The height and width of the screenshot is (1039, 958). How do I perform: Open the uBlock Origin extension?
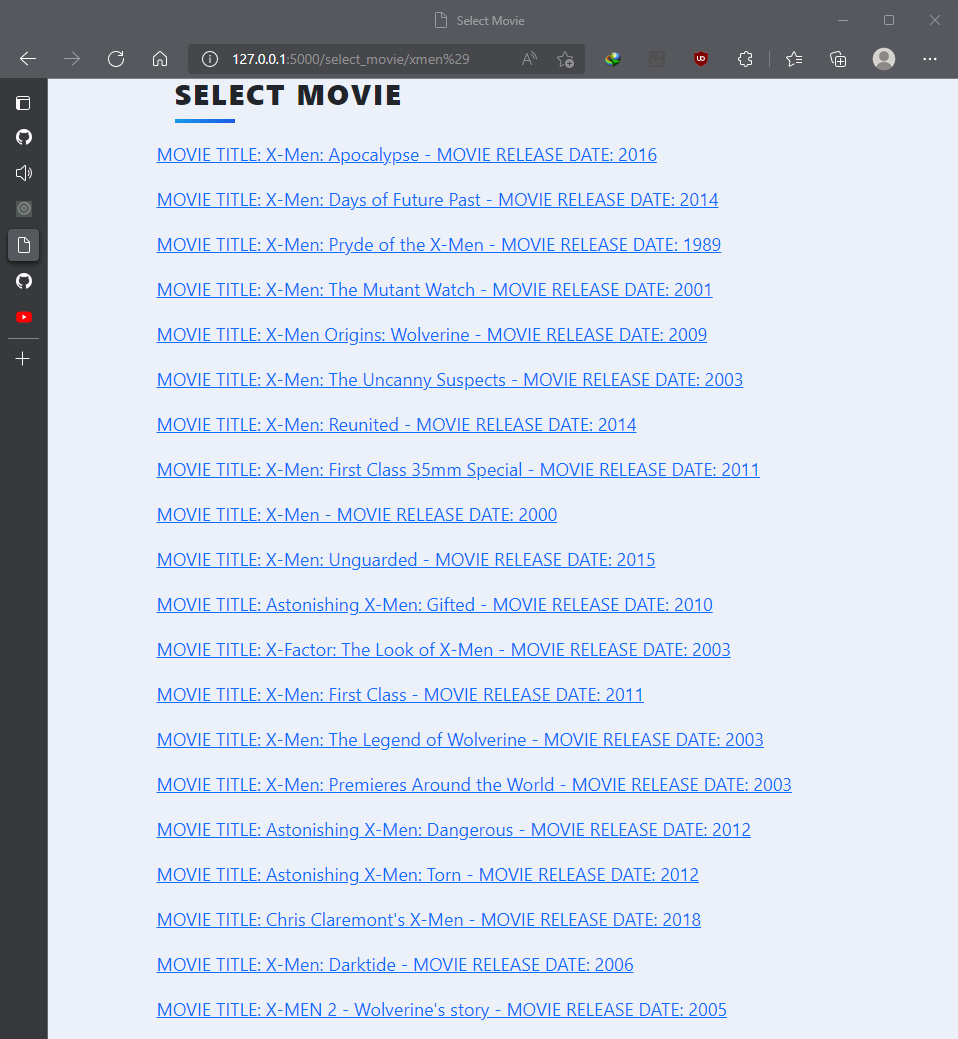tap(700, 59)
